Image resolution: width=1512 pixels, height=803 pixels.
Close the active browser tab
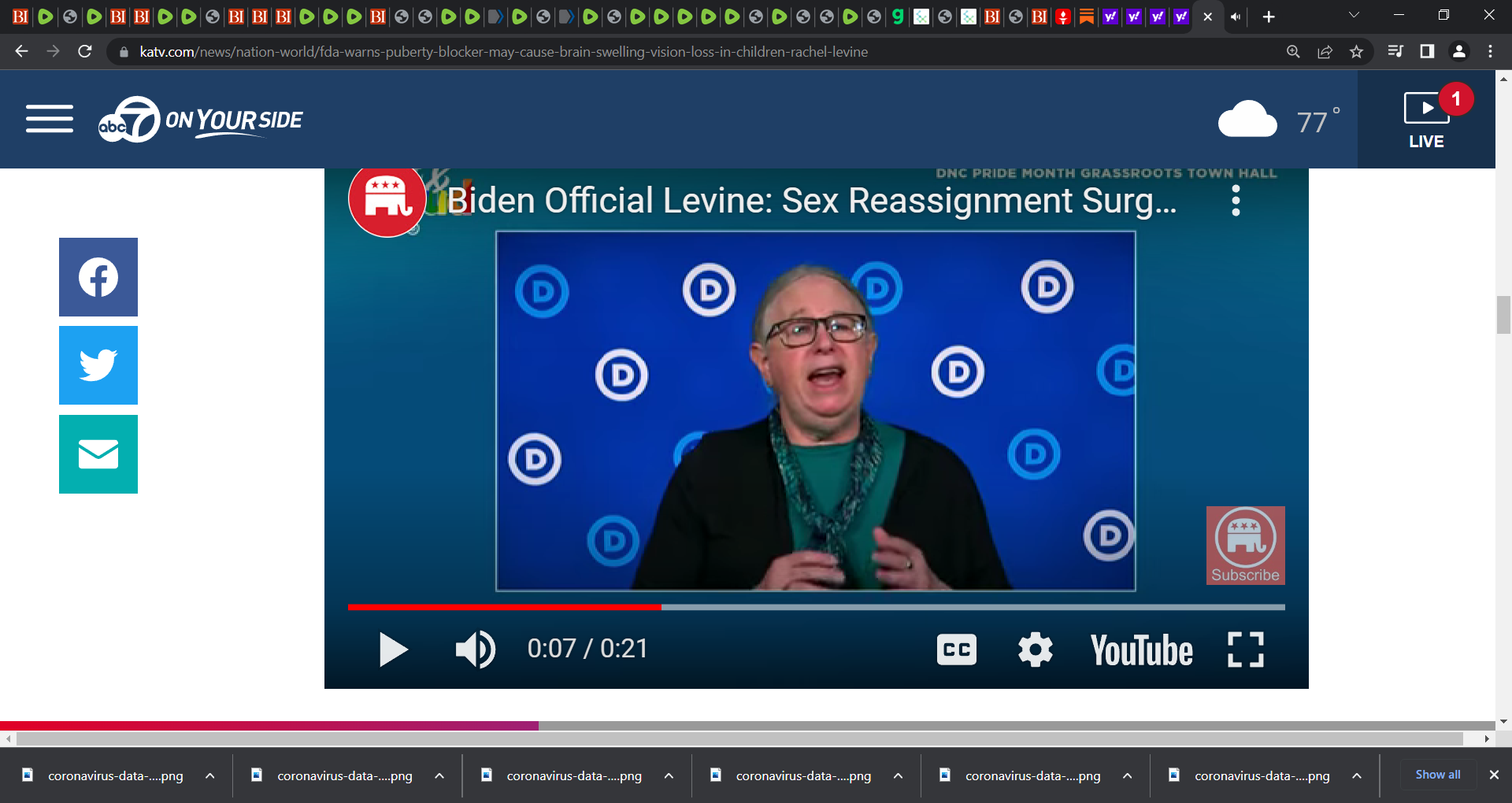point(1207,17)
